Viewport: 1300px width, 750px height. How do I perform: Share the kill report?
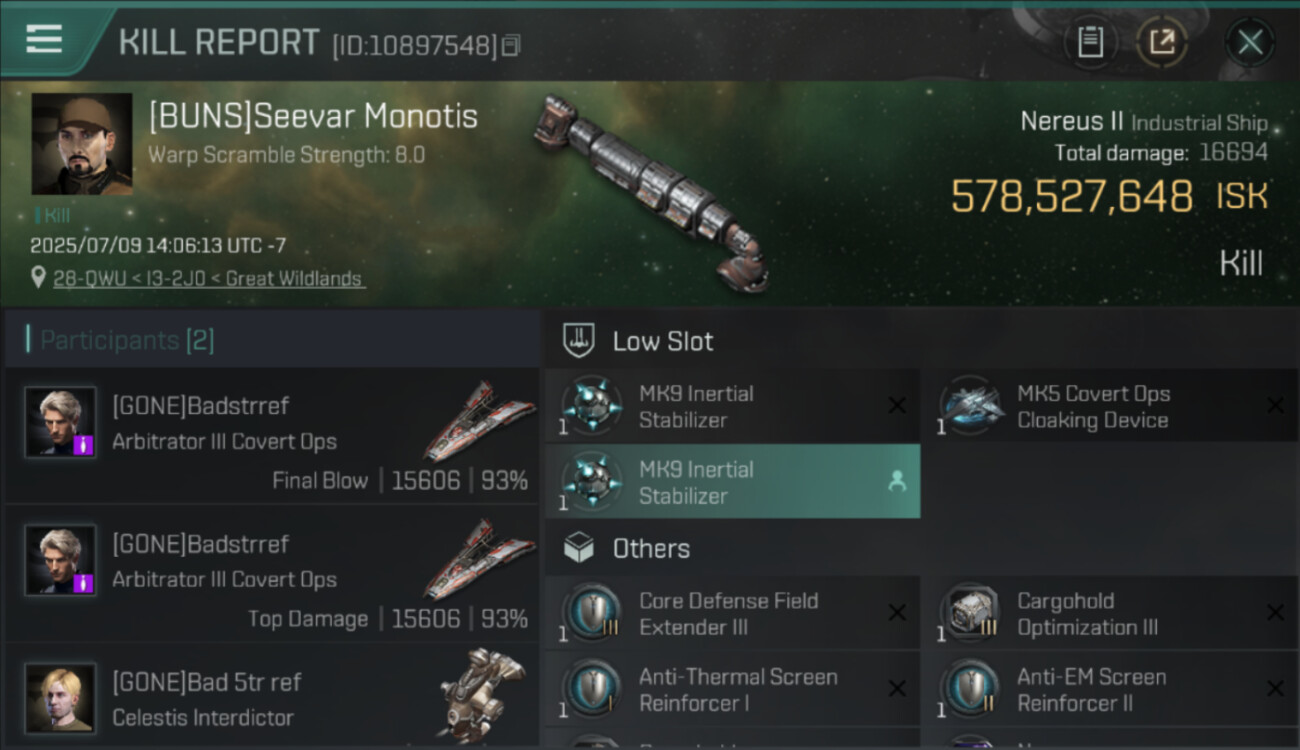[1162, 43]
